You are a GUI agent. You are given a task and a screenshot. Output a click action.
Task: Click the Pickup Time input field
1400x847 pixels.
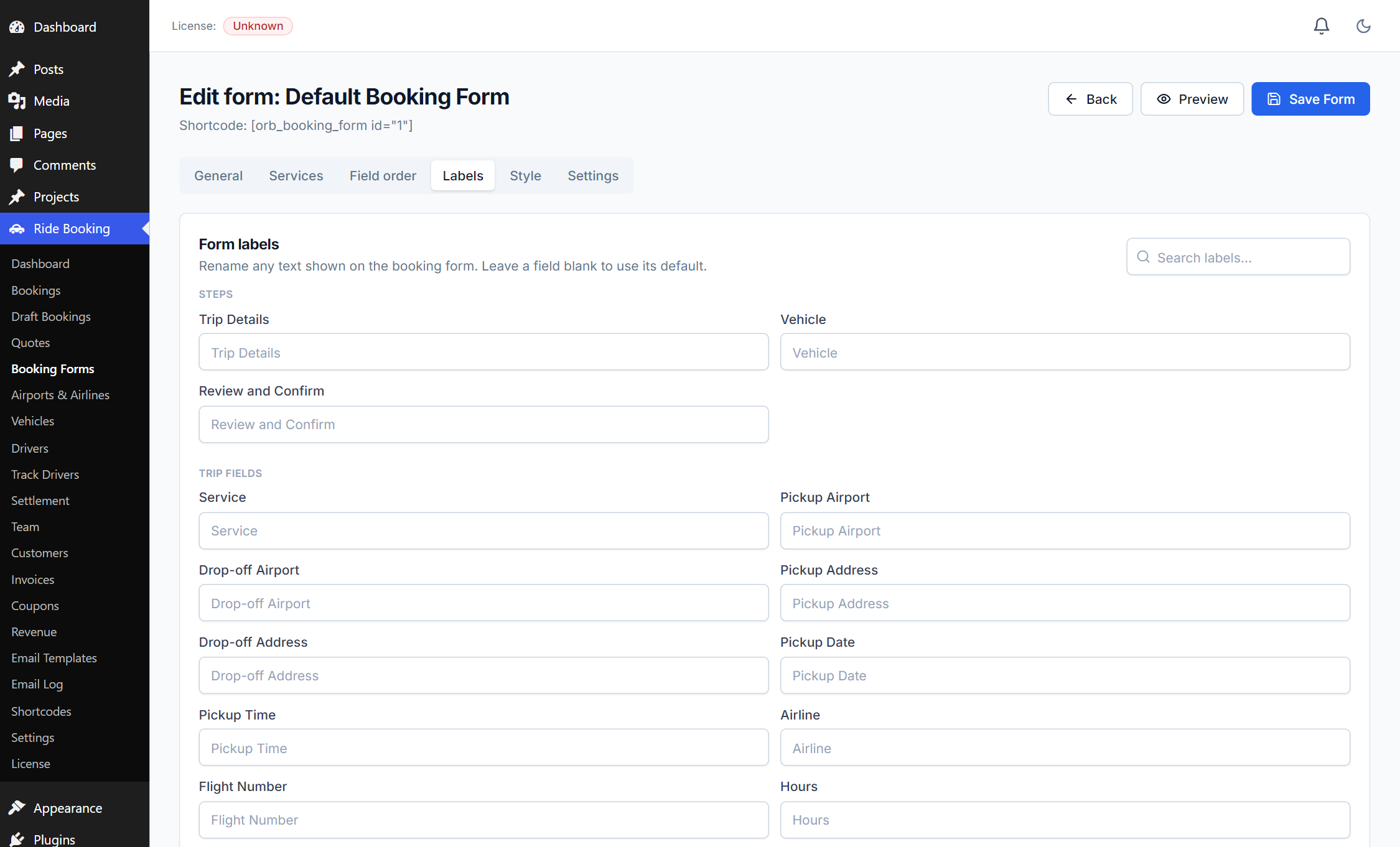click(483, 747)
